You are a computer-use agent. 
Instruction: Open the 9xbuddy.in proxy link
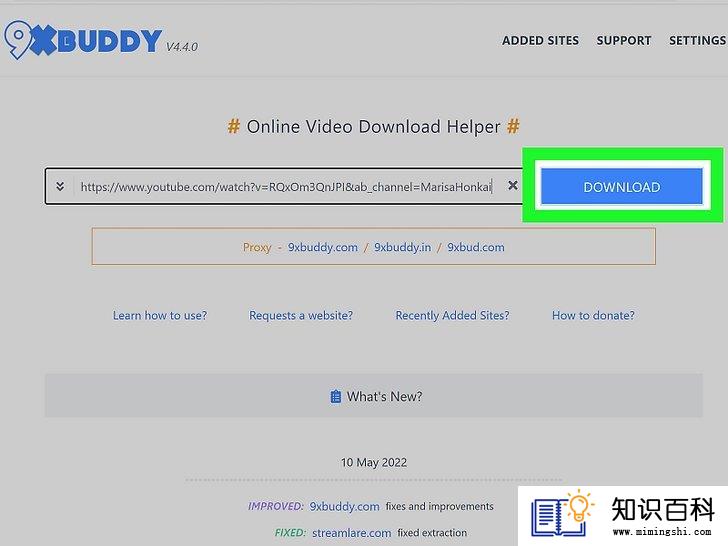click(x=403, y=247)
